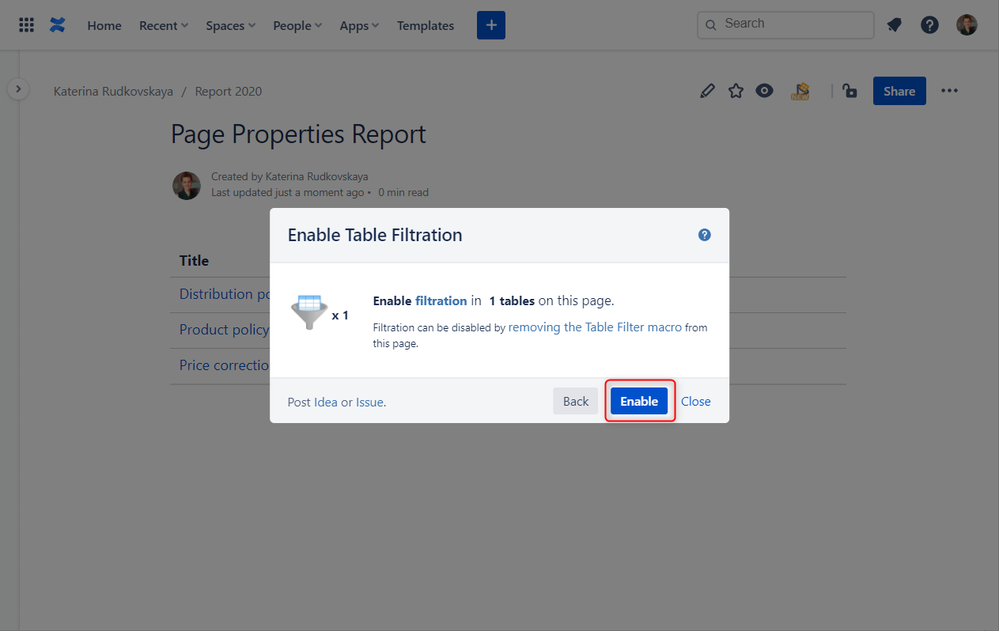
Task: Open the help question mark icon in the header
Action: click(930, 25)
